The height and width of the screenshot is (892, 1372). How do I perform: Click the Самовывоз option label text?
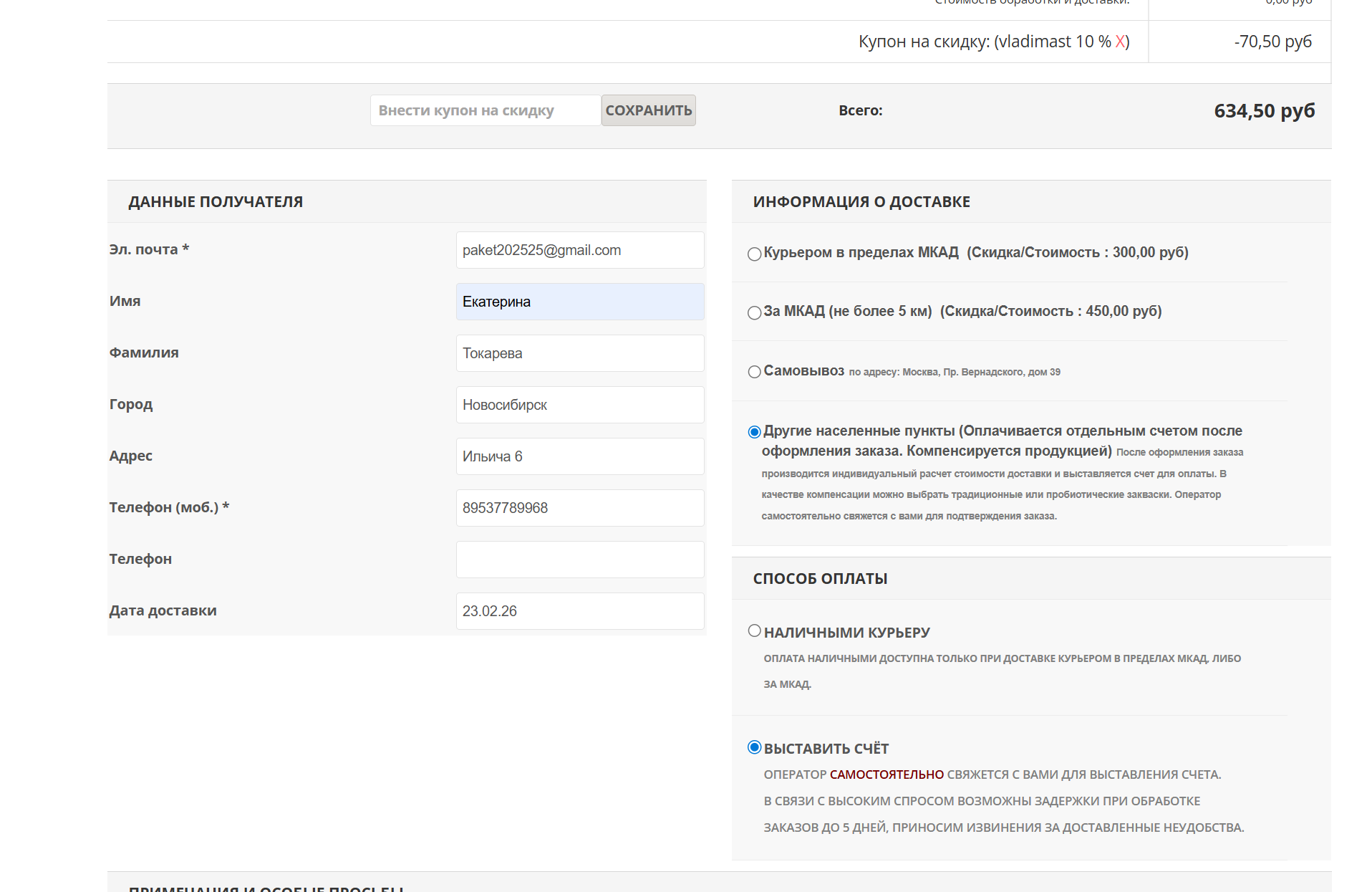(x=803, y=371)
